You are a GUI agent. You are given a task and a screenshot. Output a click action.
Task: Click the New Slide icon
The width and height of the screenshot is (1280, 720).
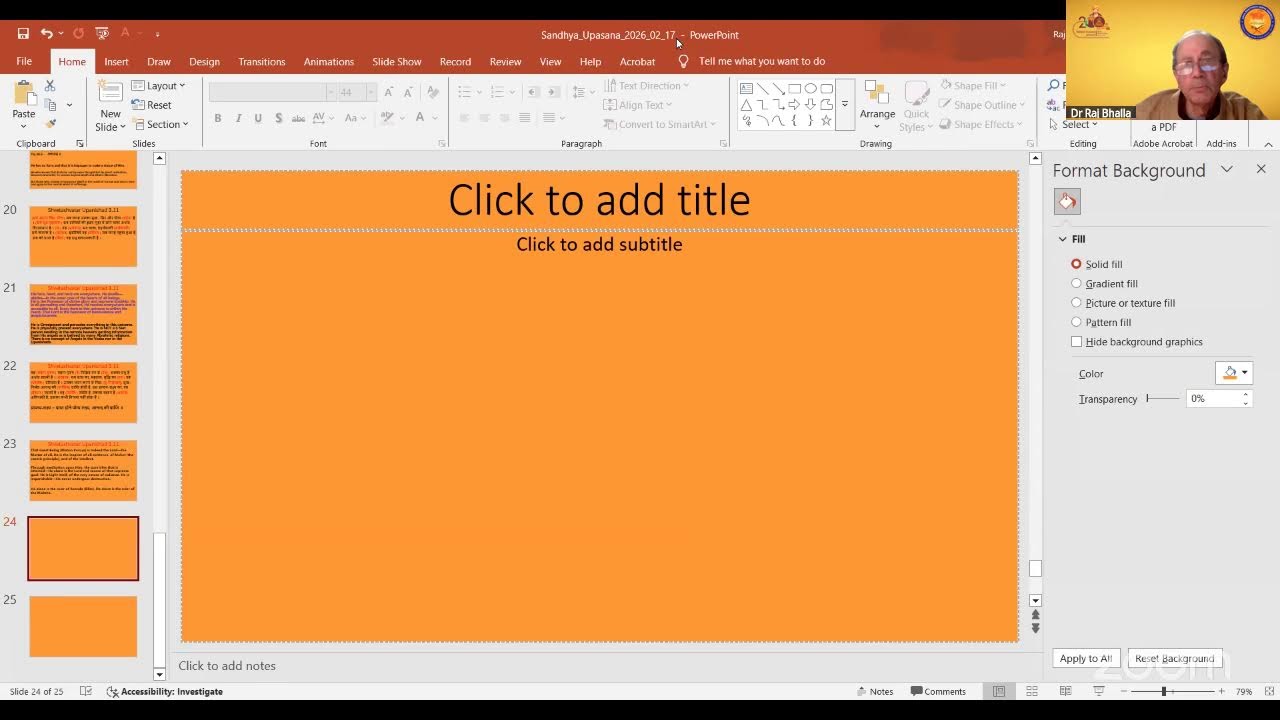110,93
